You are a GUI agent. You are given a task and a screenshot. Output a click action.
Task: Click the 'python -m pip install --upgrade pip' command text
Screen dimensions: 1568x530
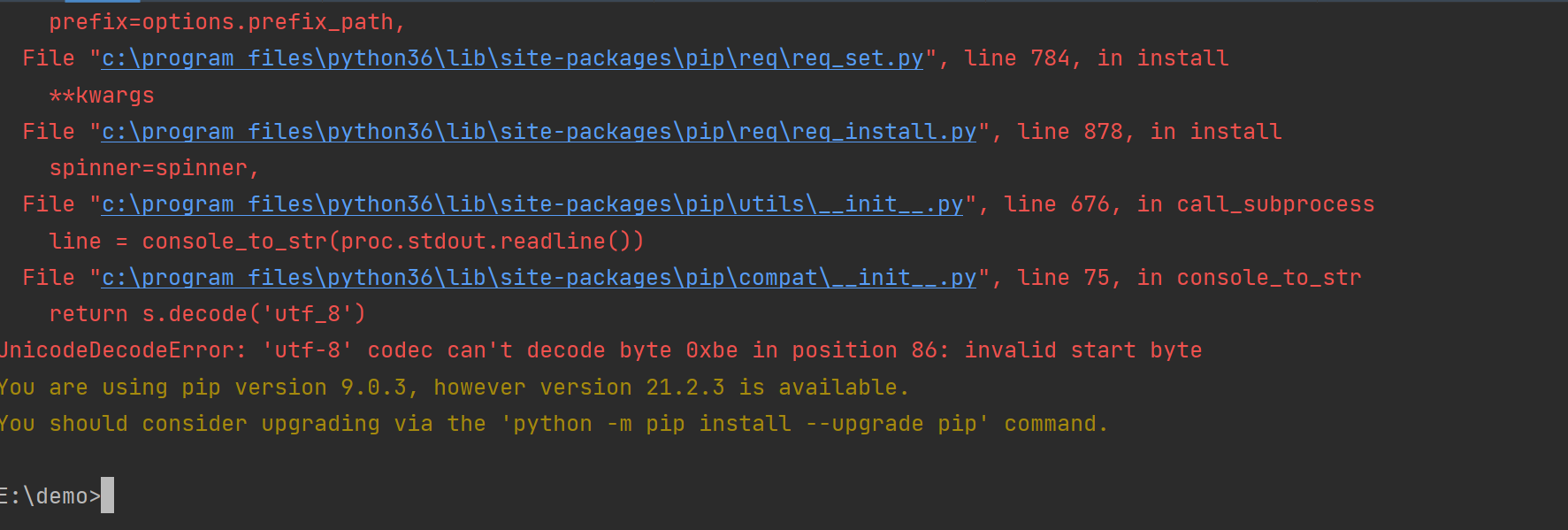click(x=745, y=424)
